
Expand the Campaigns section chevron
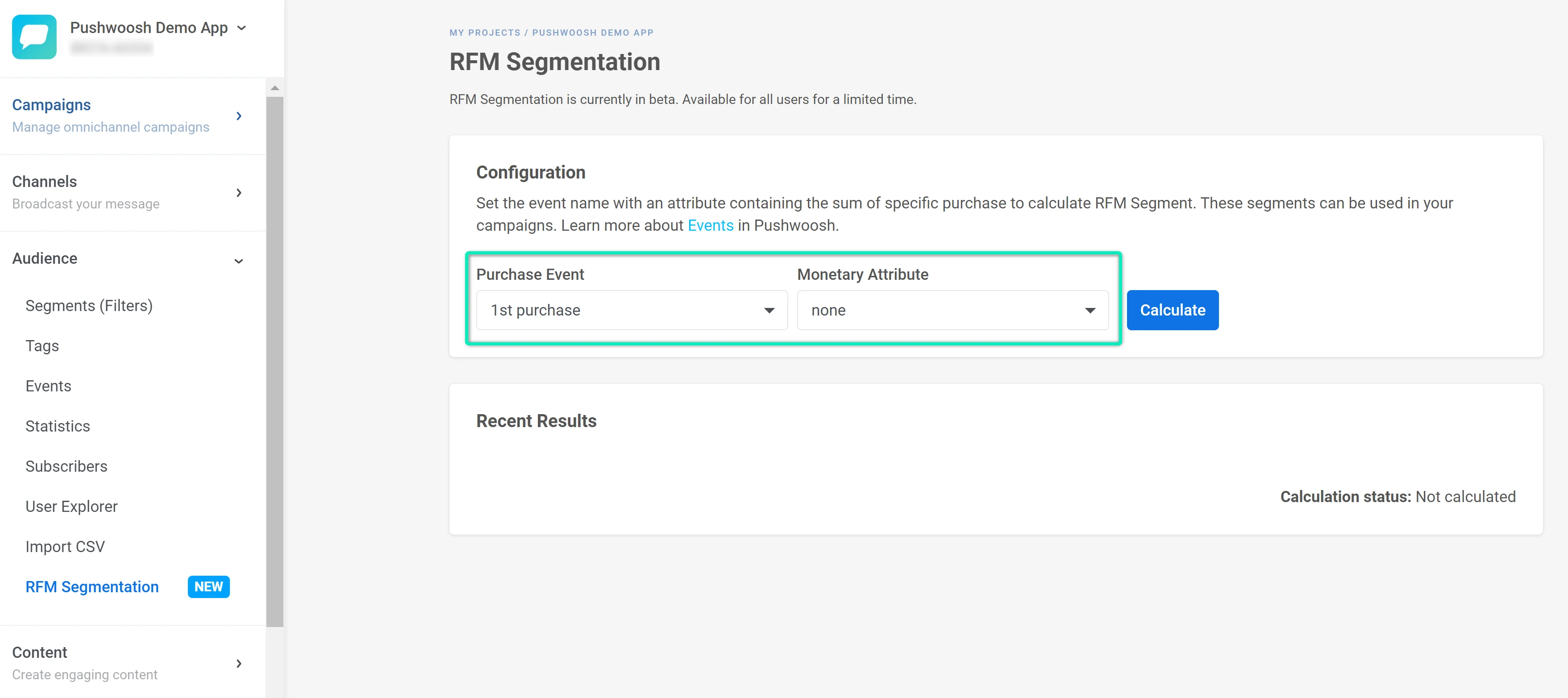pyautogui.click(x=239, y=116)
